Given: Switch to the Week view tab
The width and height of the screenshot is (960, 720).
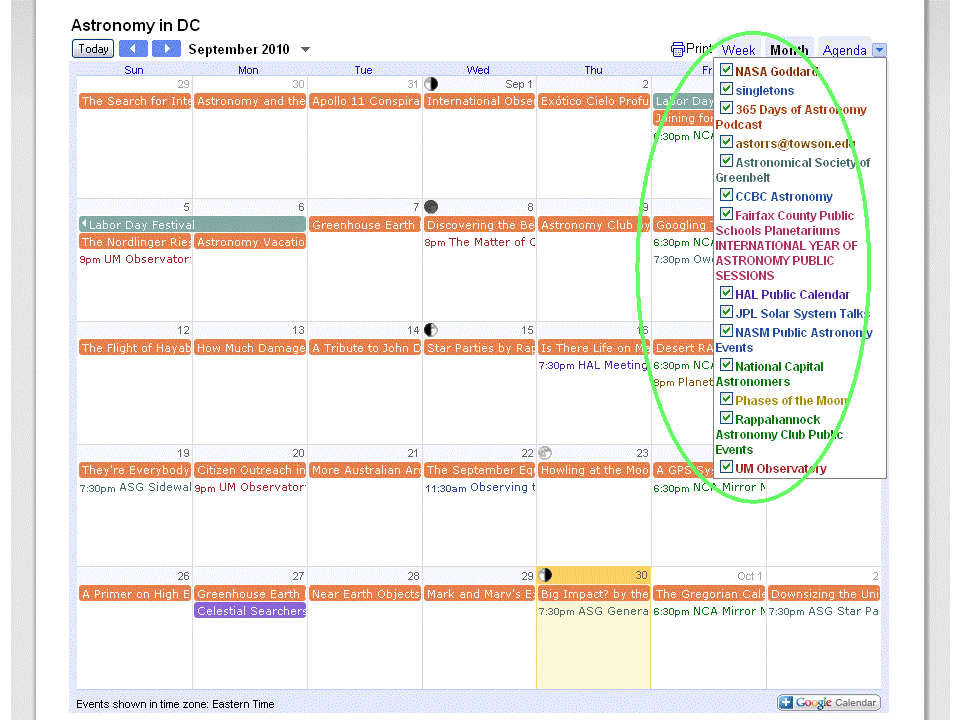Looking at the screenshot, I should tap(738, 50).
